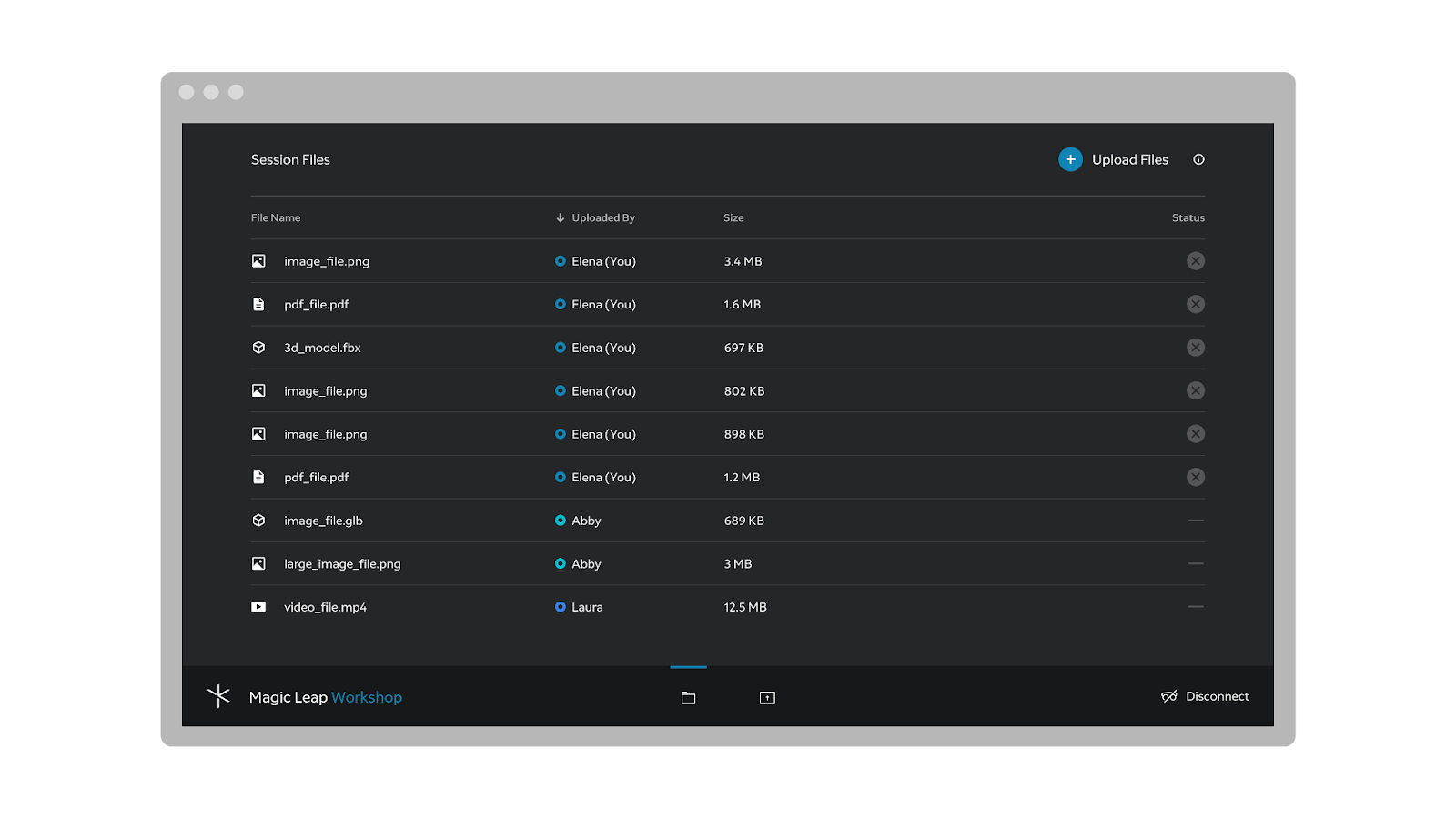Click image icon of the 802 KB file
Screen dimensions: 1456x819
coord(258,390)
